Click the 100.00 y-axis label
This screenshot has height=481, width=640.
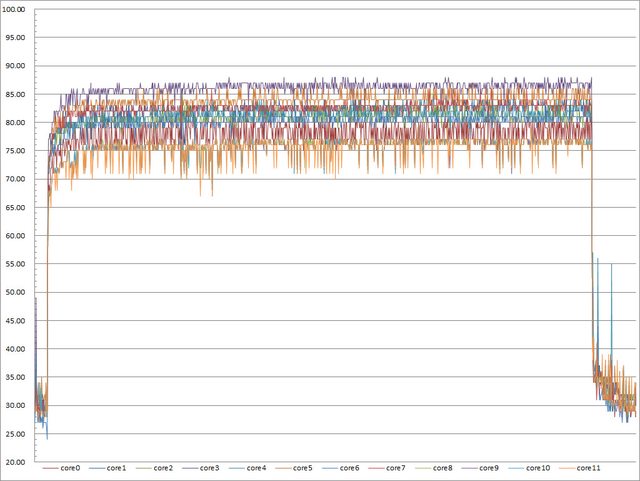[x=17, y=10]
